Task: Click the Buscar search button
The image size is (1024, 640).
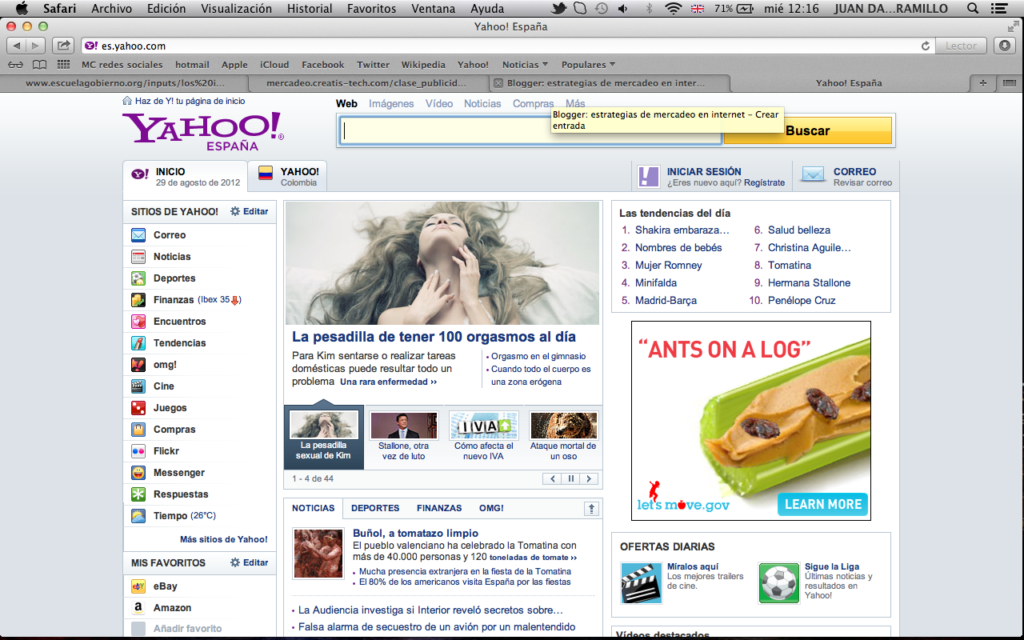Action: coord(807,131)
